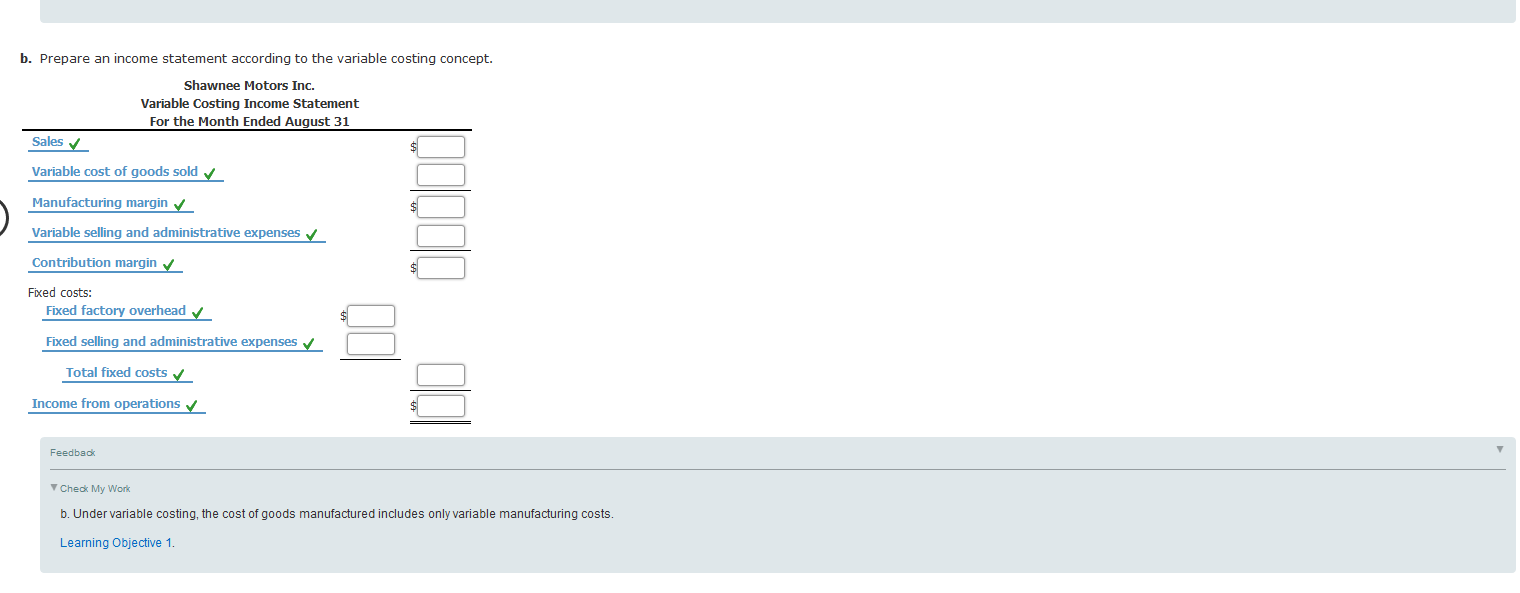Click the Income from operations amount box
The image size is (1520, 593).
click(x=440, y=405)
